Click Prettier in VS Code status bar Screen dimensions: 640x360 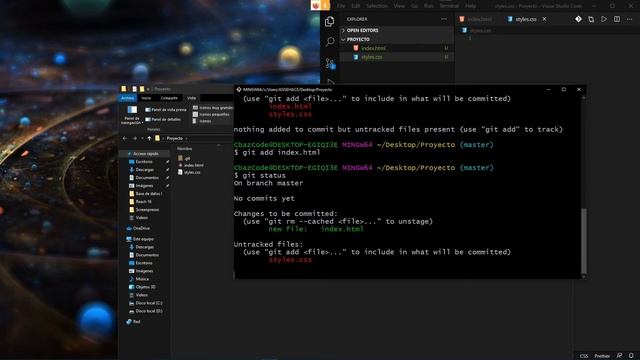[x=602, y=356]
